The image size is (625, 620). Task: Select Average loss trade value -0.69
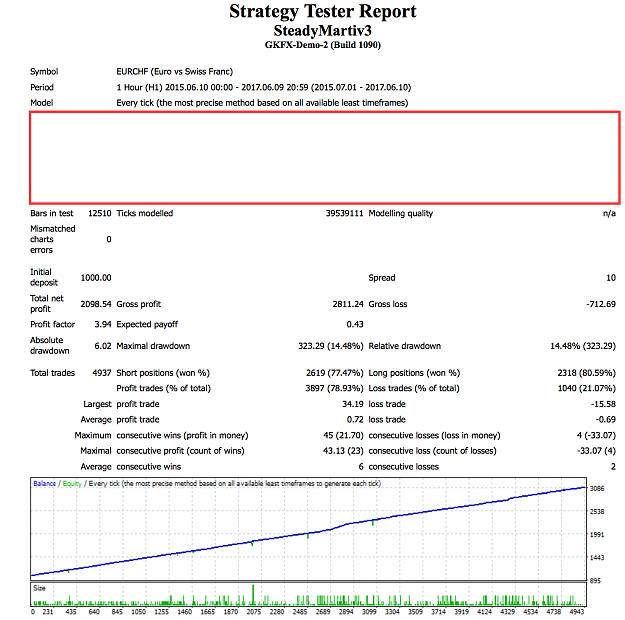click(605, 420)
